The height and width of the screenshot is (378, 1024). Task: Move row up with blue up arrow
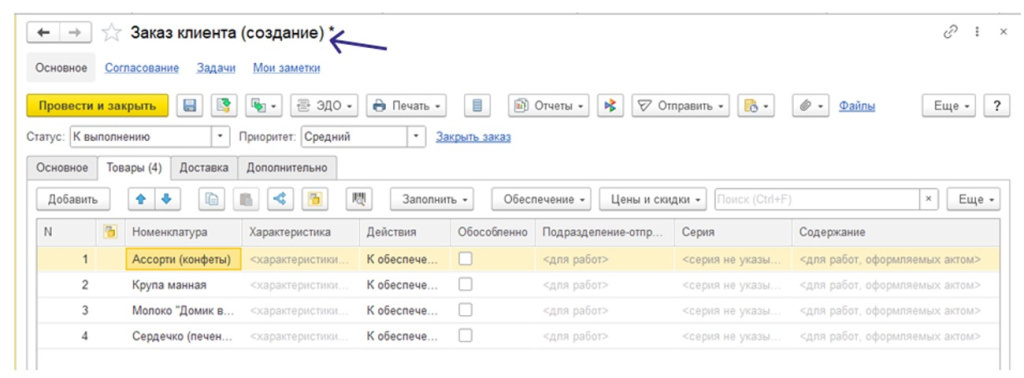pos(140,200)
